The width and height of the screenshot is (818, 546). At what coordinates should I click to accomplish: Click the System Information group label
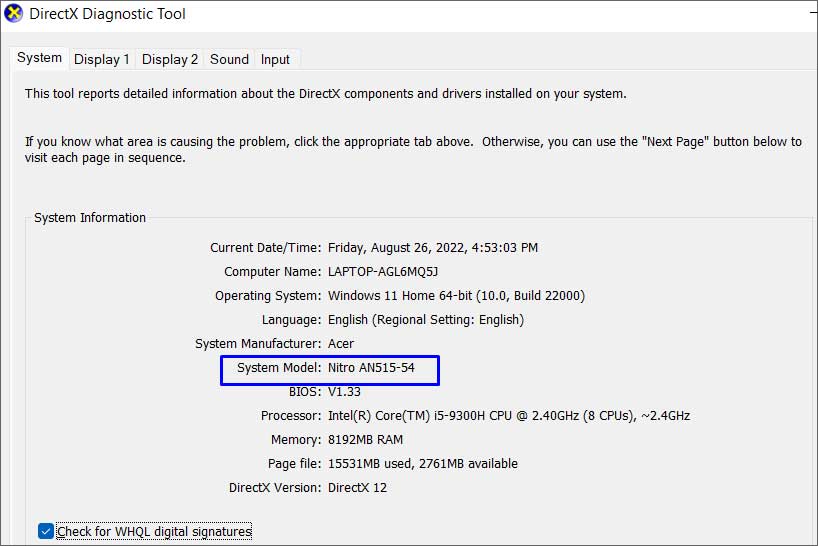90,217
